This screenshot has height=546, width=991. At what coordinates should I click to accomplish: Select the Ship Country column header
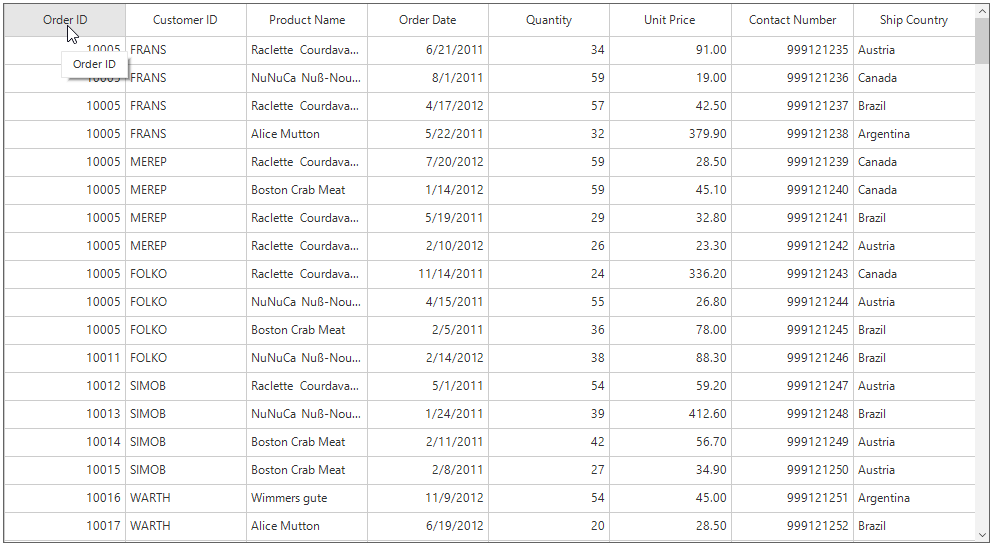pos(913,20)
